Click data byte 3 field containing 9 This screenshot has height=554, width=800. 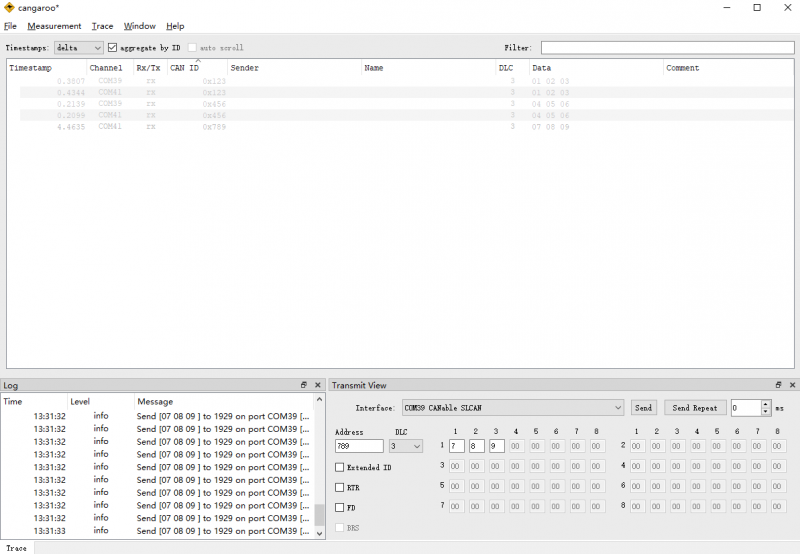pyautogui.click(x=497, y=446)
